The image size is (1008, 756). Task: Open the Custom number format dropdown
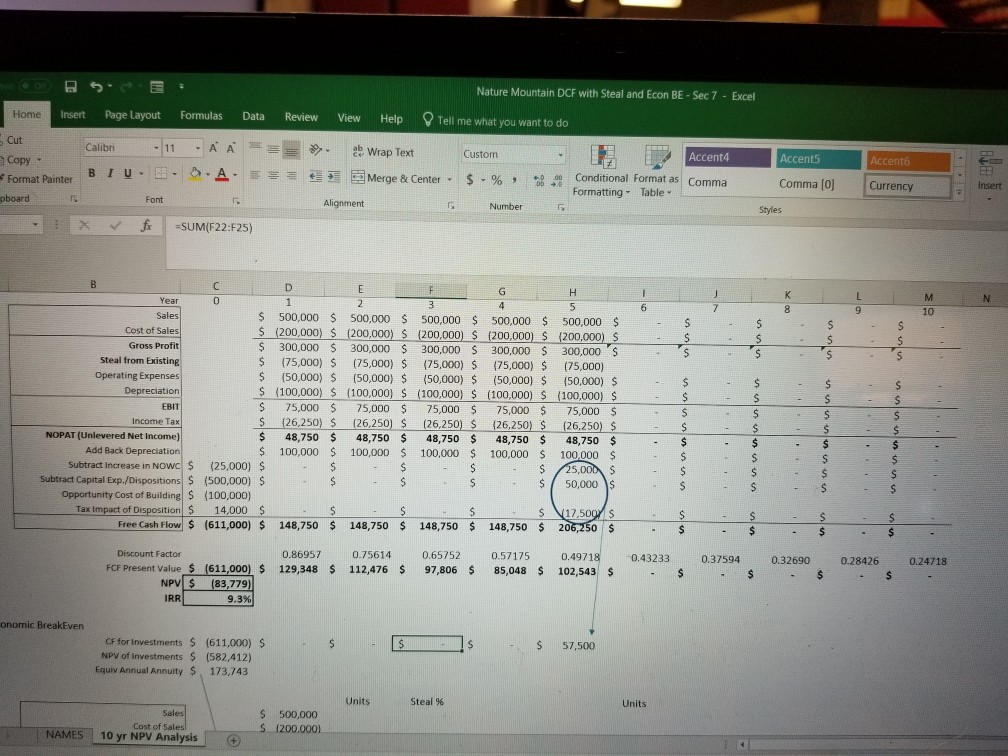[562, 153]
